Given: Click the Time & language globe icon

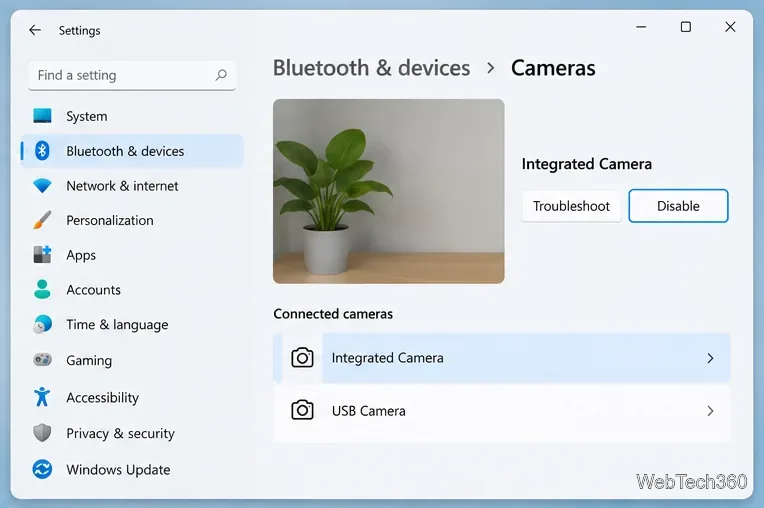Looking at the screenshot, I should pyautogui.click(x=42, y=324).
